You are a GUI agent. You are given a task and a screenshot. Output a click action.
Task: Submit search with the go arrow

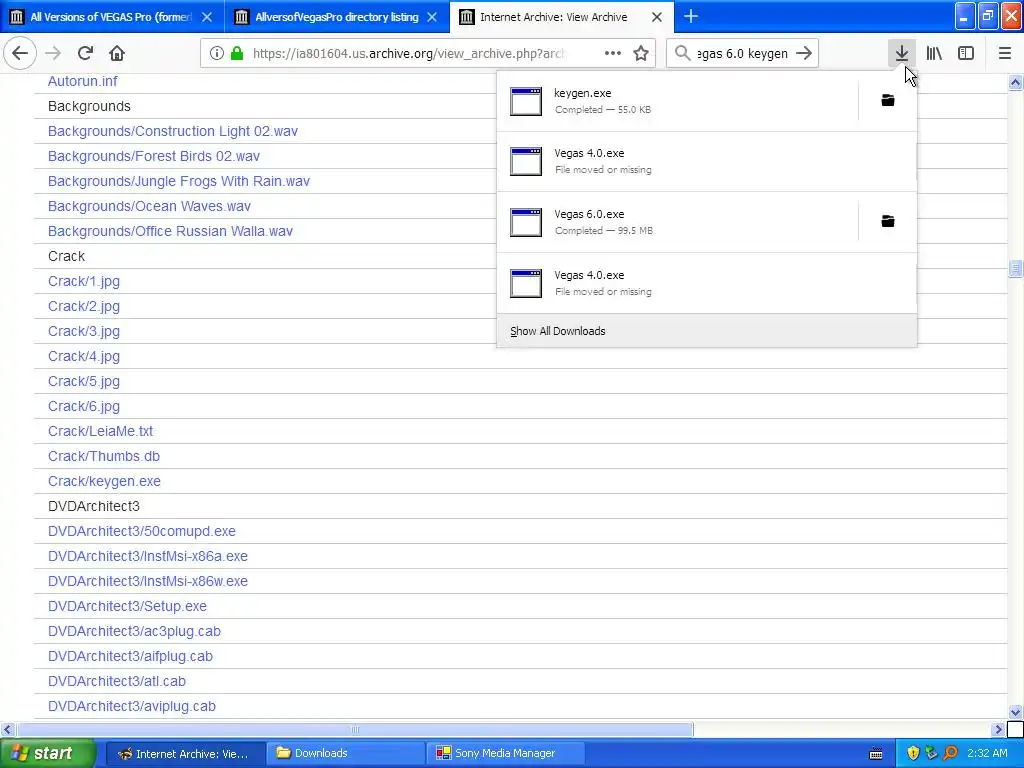coord(805,54)
